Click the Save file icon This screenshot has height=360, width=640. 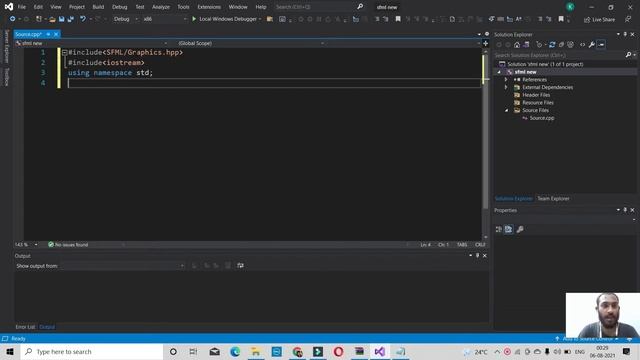tap(61, 19)
